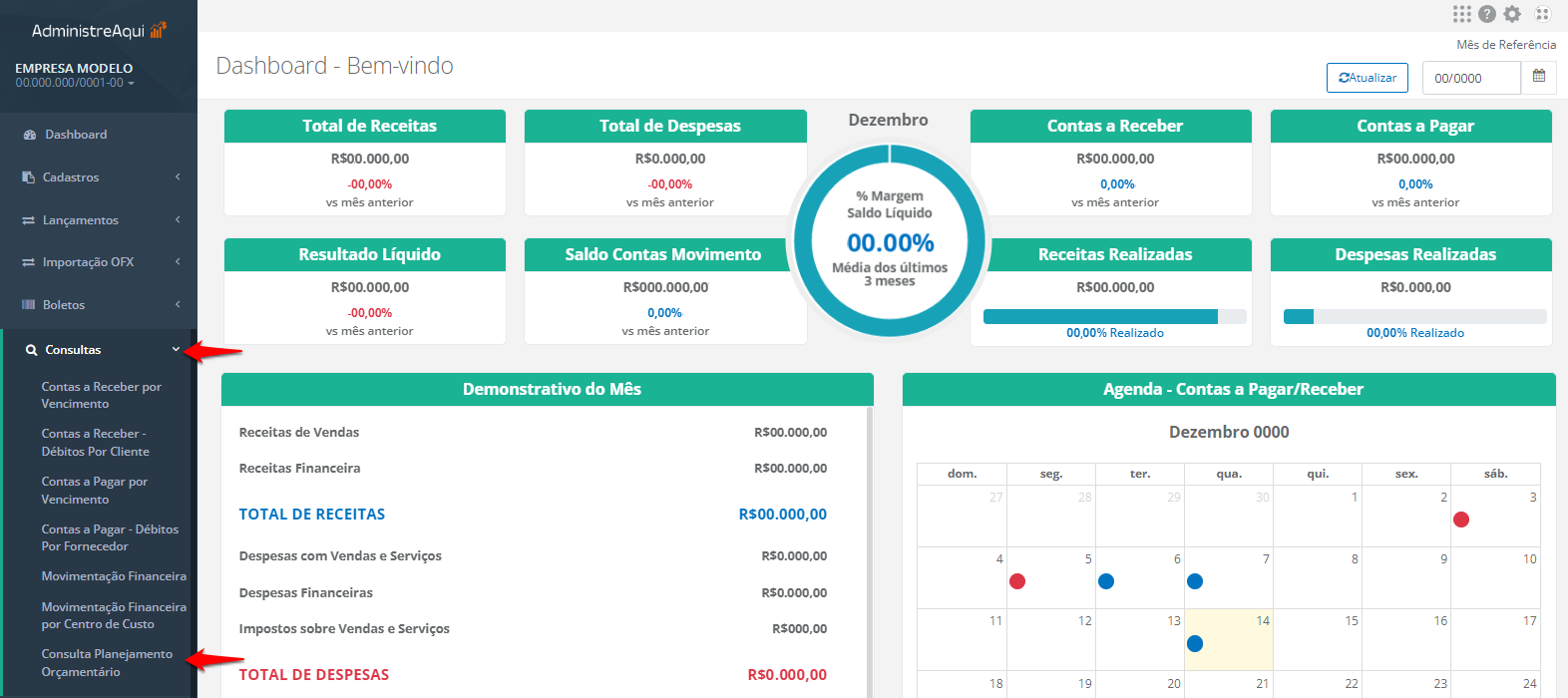
Task: Expand the Lançamentos menu chevron
Action: [x=178, y=220]
